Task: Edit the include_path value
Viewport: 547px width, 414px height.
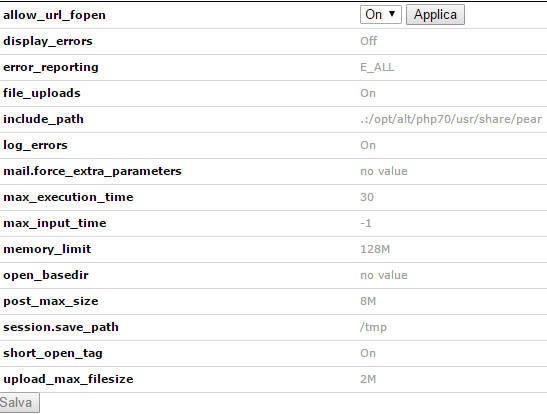Action: point(451,119)
